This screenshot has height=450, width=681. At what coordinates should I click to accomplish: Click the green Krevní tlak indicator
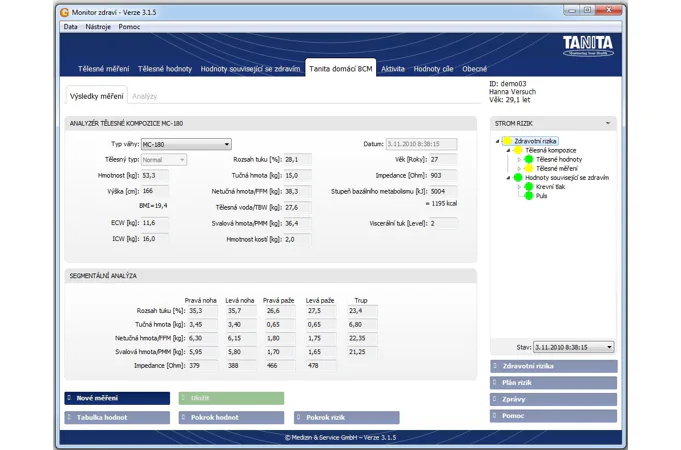coord(529,187)
